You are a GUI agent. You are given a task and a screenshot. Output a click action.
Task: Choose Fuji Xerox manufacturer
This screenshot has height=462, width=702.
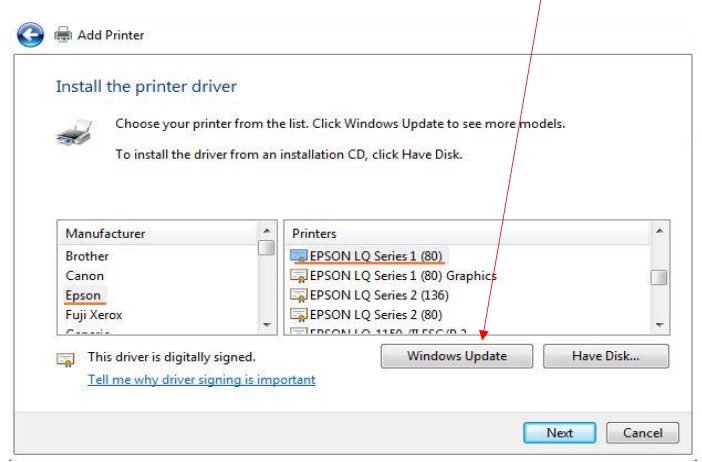(x=94, y=315)
